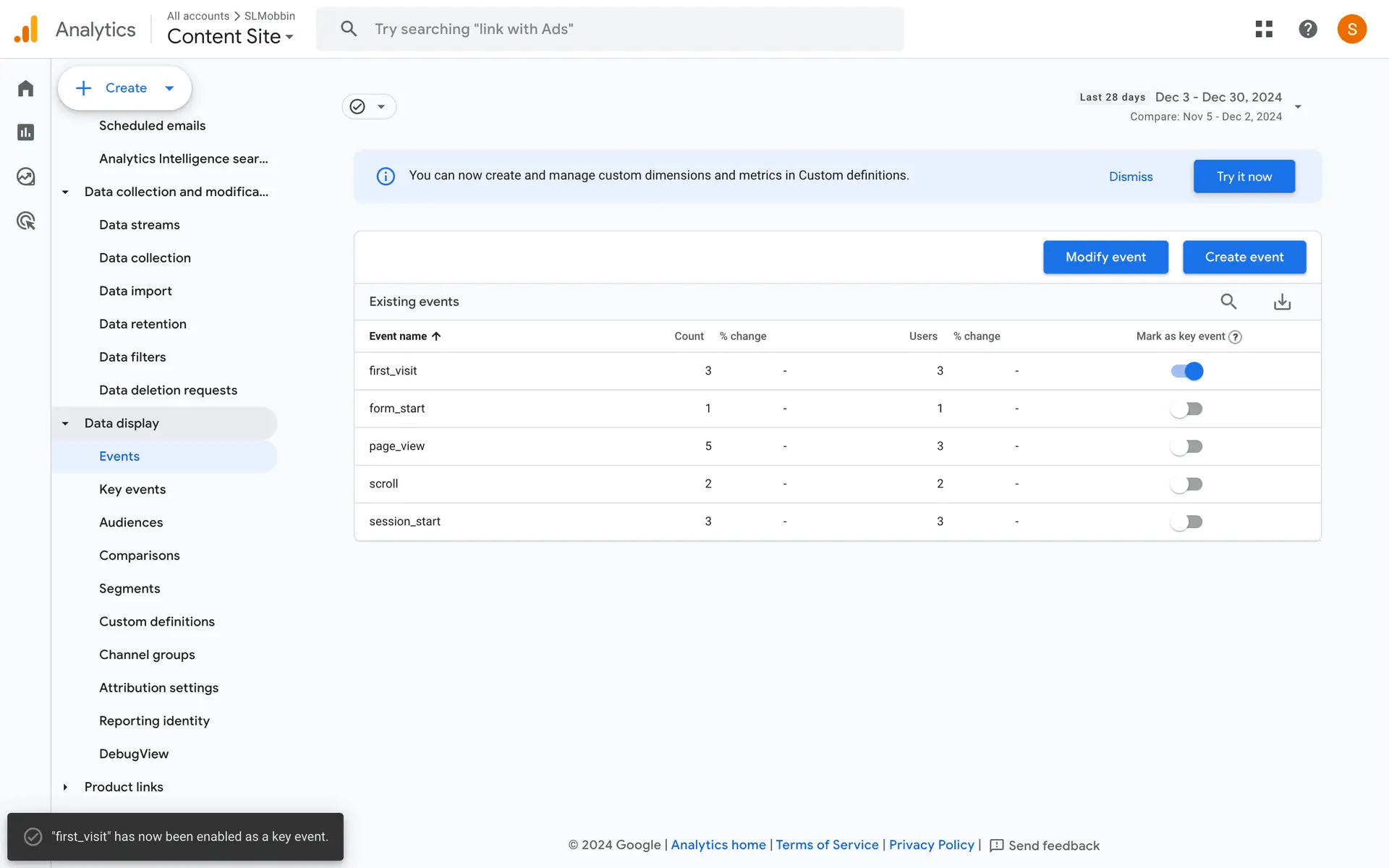1389x868 pixels.
Task: Open Key events in sidebar
Action: click(132, 490)
